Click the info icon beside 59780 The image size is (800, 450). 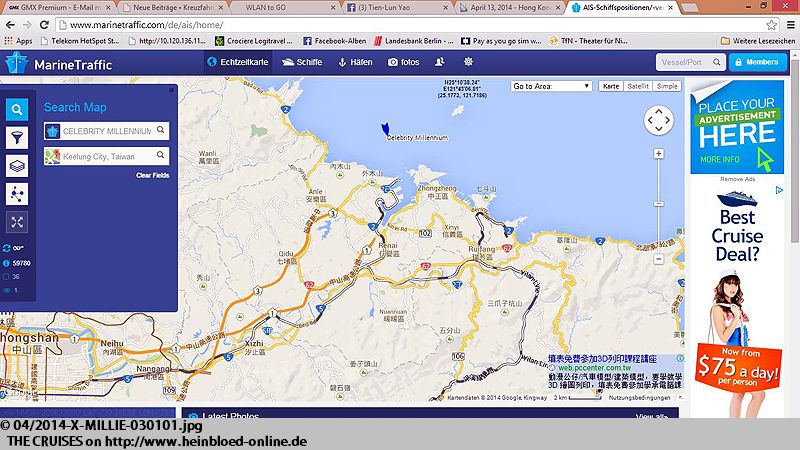tap(6, 263)
